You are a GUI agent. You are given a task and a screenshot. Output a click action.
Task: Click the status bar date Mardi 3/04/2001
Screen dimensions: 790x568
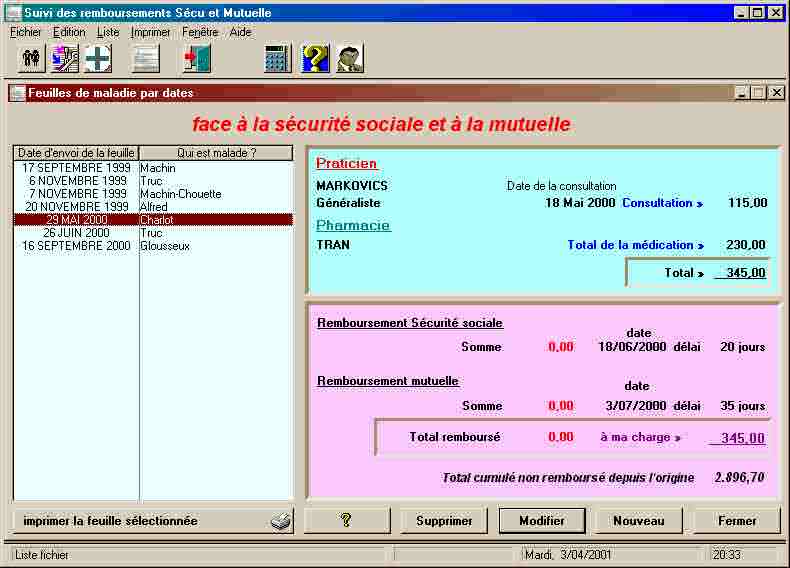tap(568, 555)
